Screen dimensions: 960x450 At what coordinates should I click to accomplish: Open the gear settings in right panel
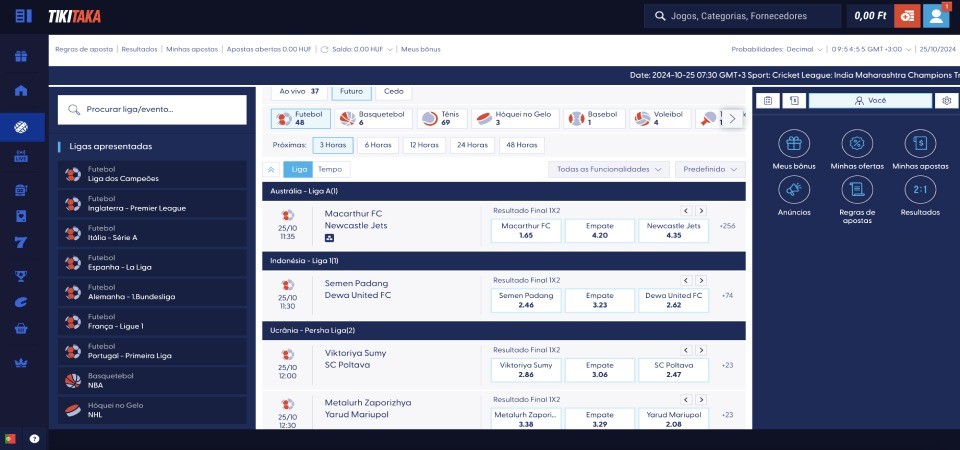[947, 101]
